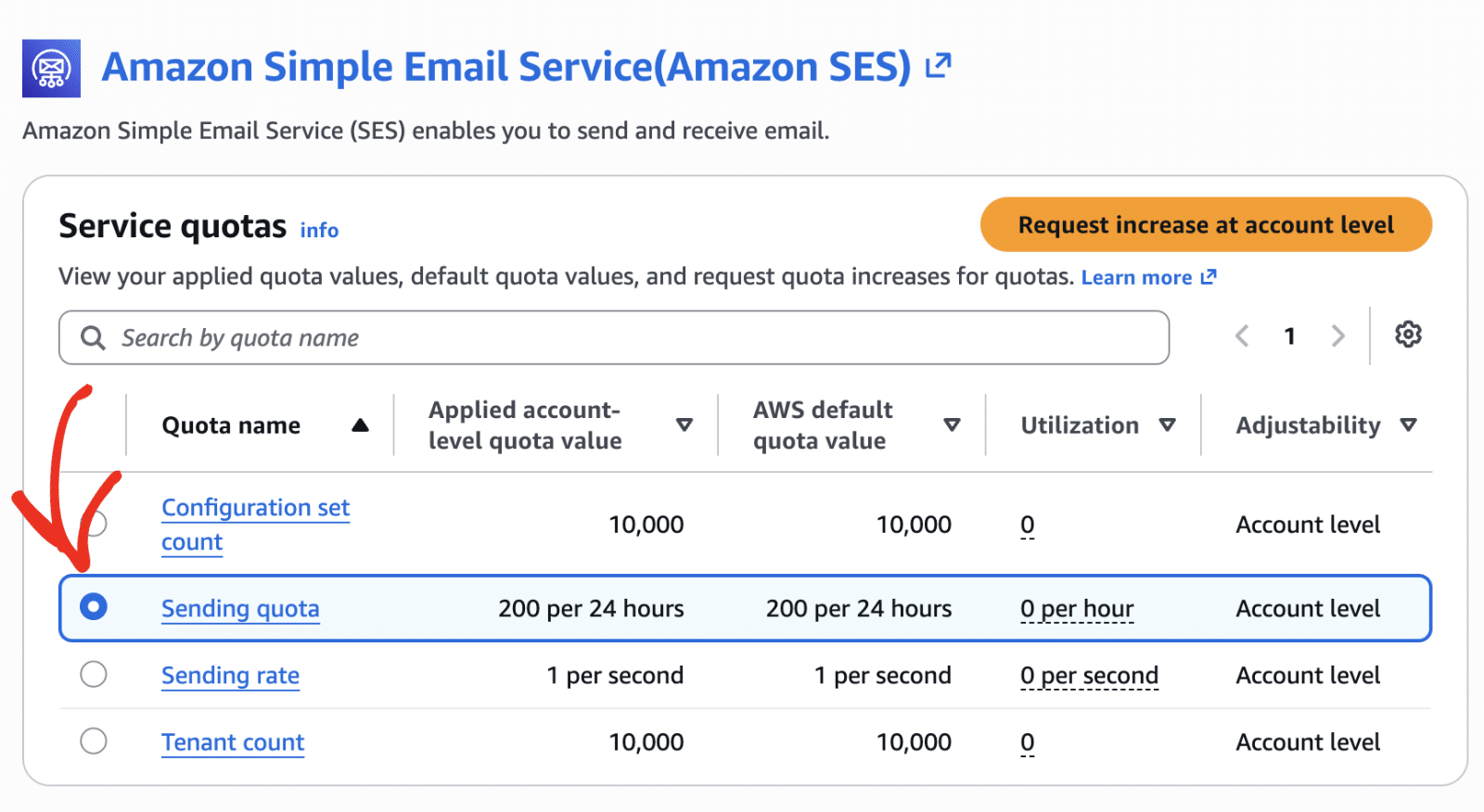
Task: Open the Sending rate link
Action: point(230,676)
